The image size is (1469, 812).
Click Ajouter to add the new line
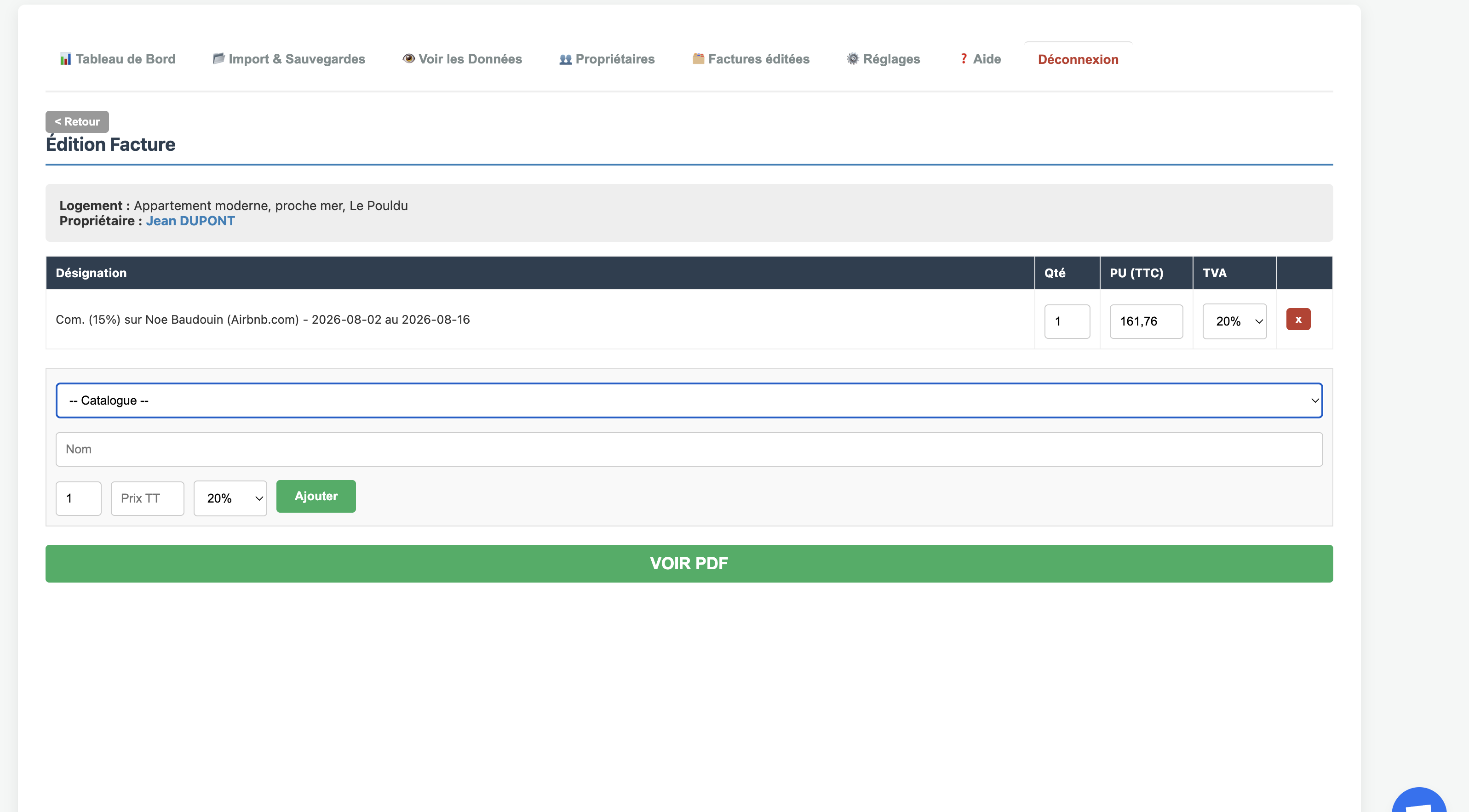pos(316,496)
